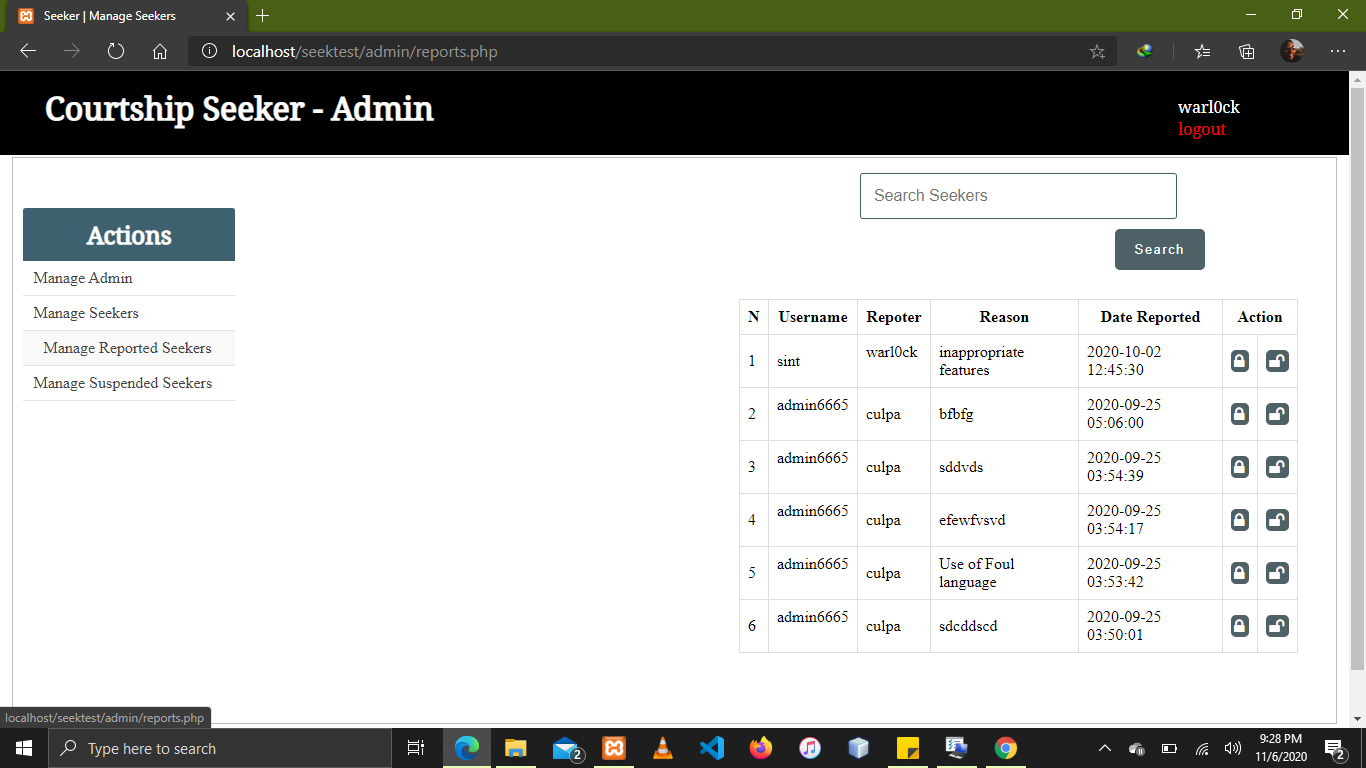Open Manage Suspended Seekers in the sidebar
Viewport: 1366px width, 768px height.
point(129,383)
